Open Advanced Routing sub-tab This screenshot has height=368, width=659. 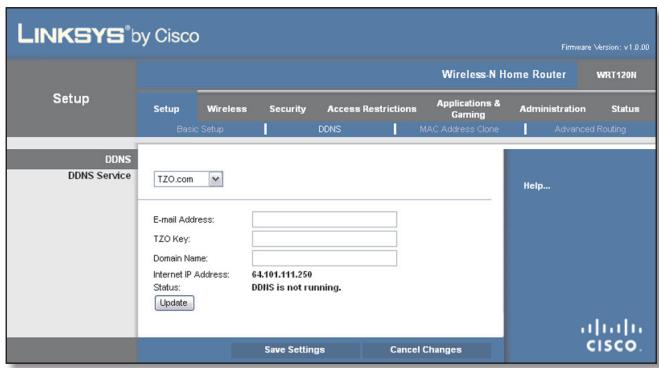(x=590, y=129)
